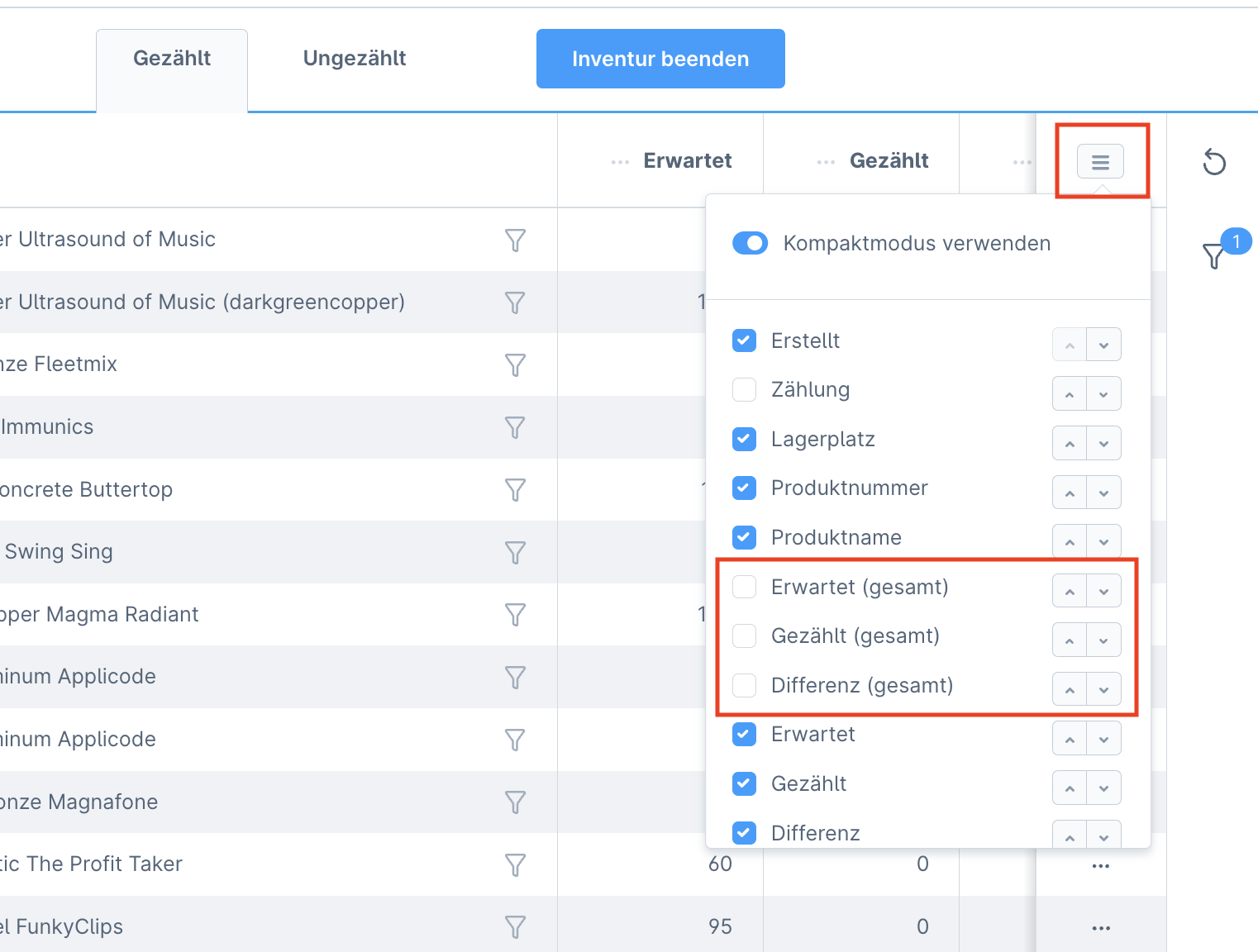Click the reset table circular arrow icon
Viewport: 1258px width, 952px height.
(1214, 162)
